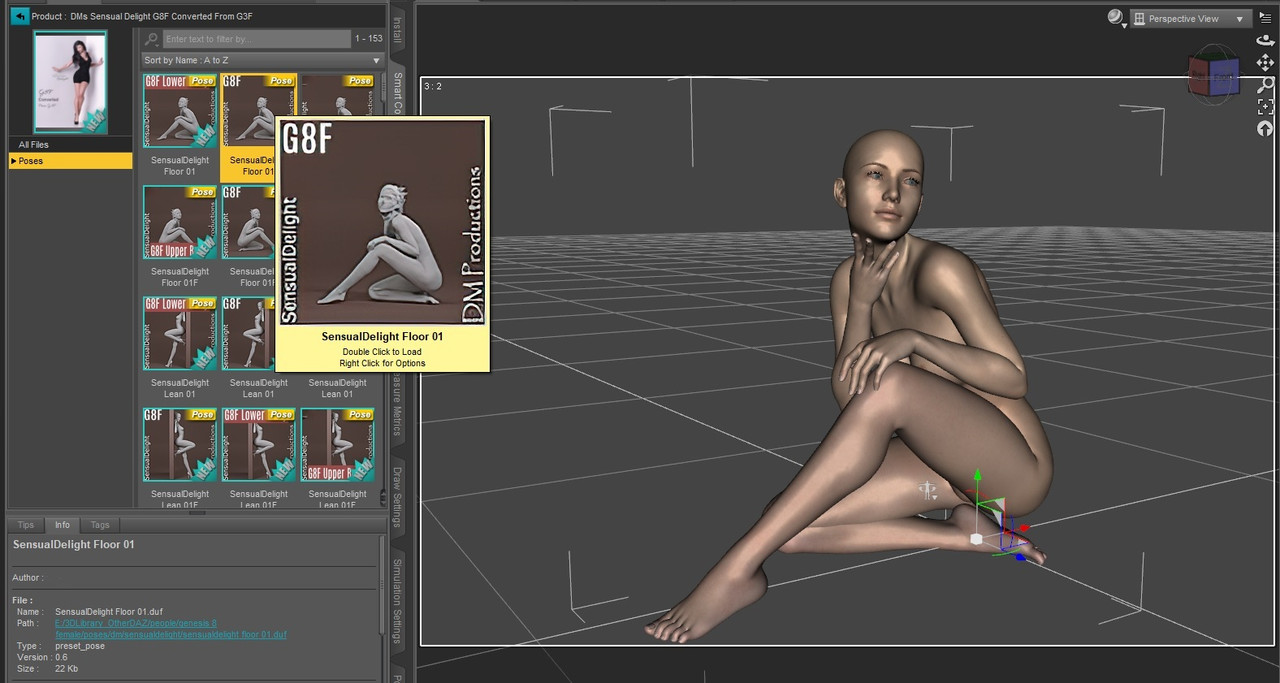This screenshot has width=1280, height=683.
Task: Click the reset view up-arrow icon
Action: coord(1265,129)
